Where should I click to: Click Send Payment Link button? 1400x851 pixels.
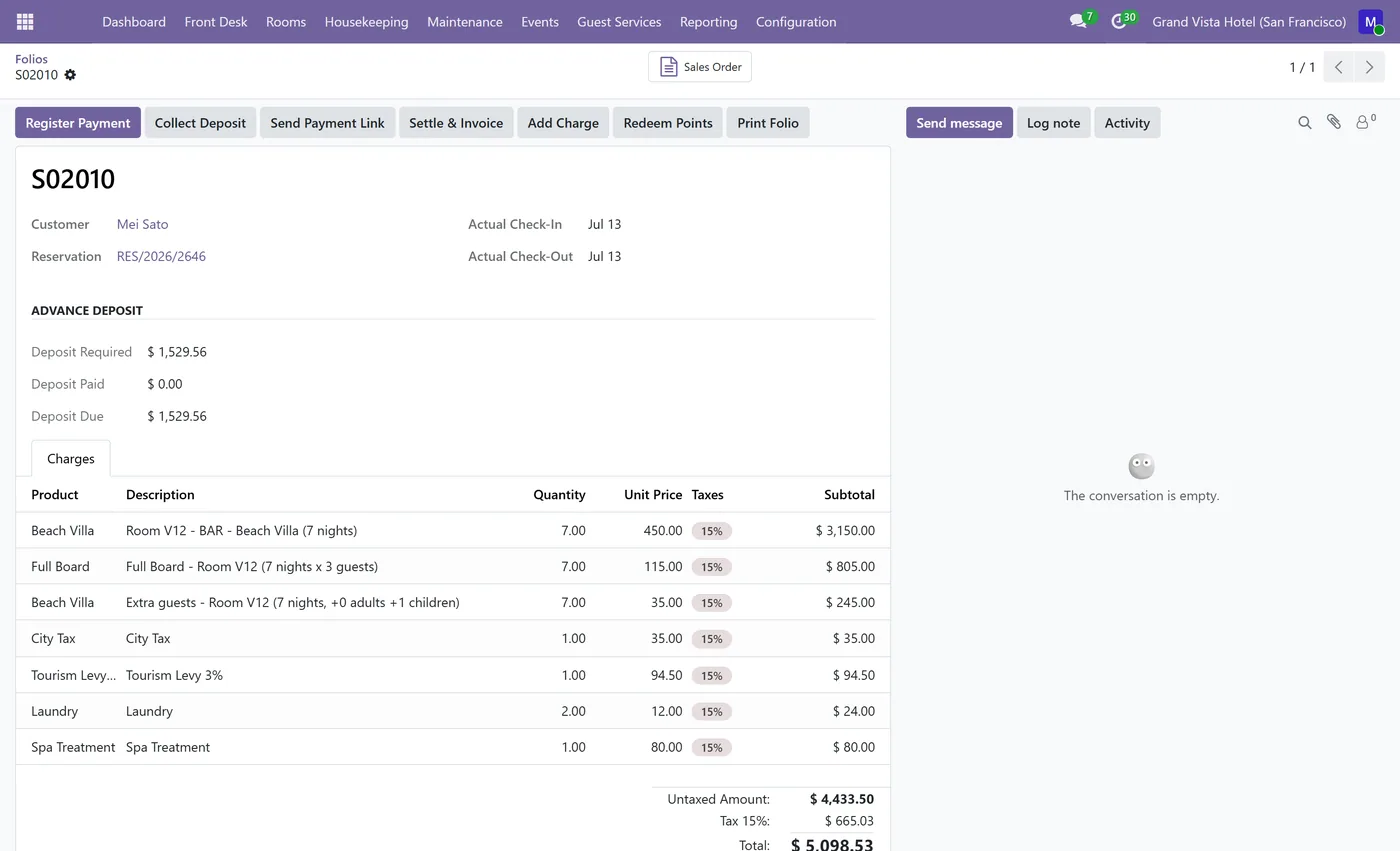click(x=328, y=123)
